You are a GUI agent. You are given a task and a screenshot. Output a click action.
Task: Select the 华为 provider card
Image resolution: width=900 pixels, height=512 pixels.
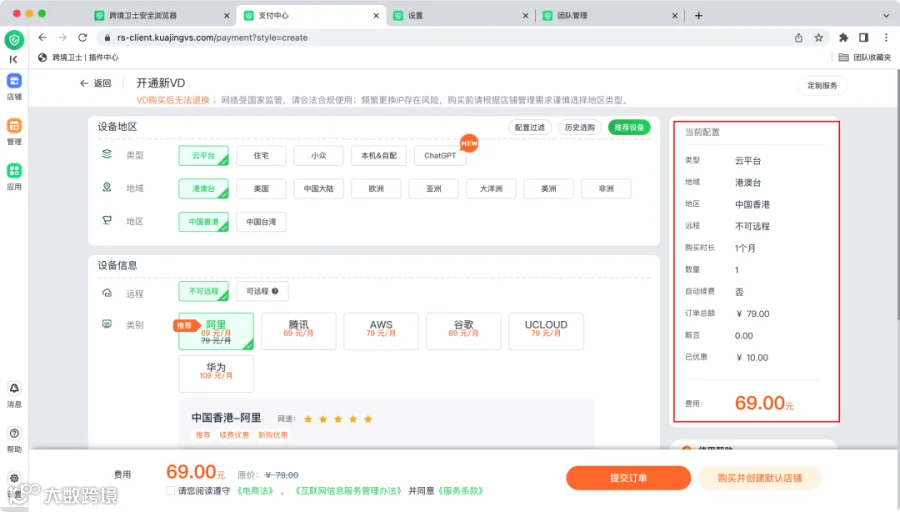point(216,374)
